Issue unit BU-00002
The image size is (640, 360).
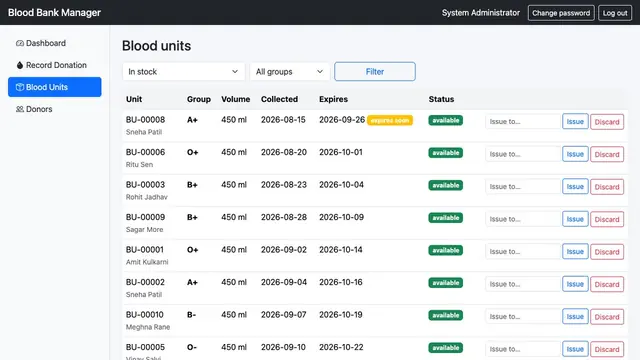(x=575, y=284)
